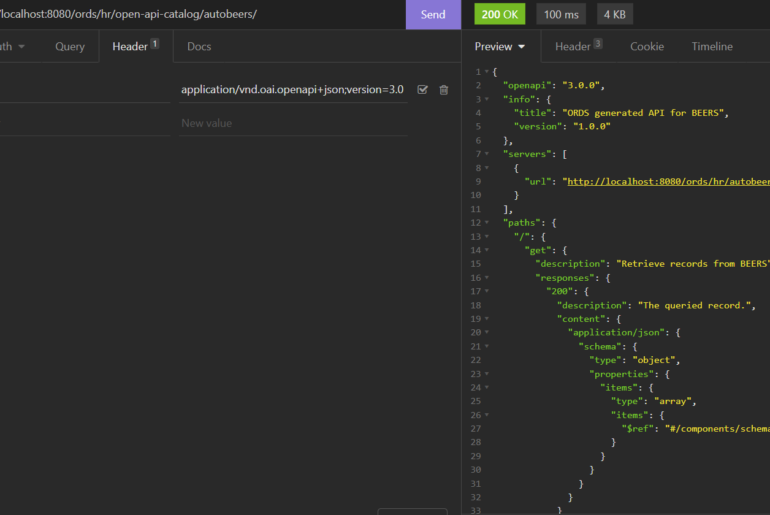Collapse the inner "items" at line 26
Viewport: 770px width, 515px height.
487,415
